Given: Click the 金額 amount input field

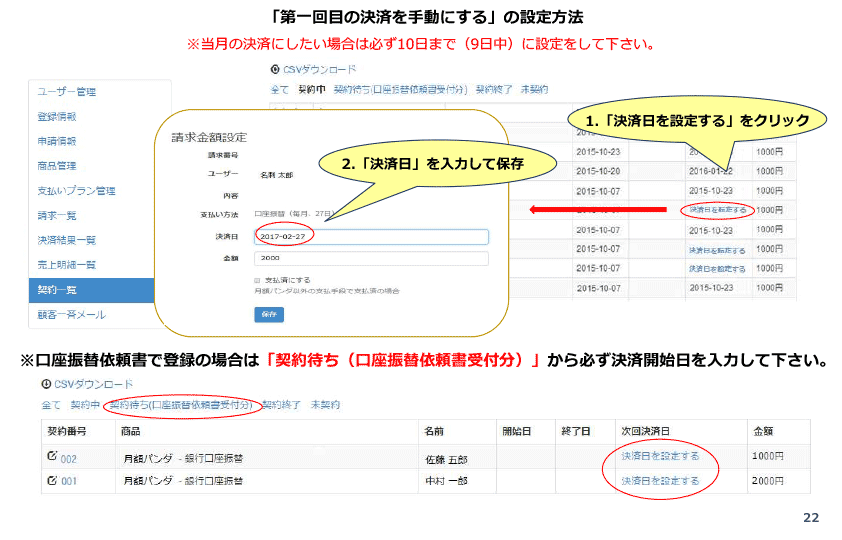Looking at the screenshot, I should (370, 258).
